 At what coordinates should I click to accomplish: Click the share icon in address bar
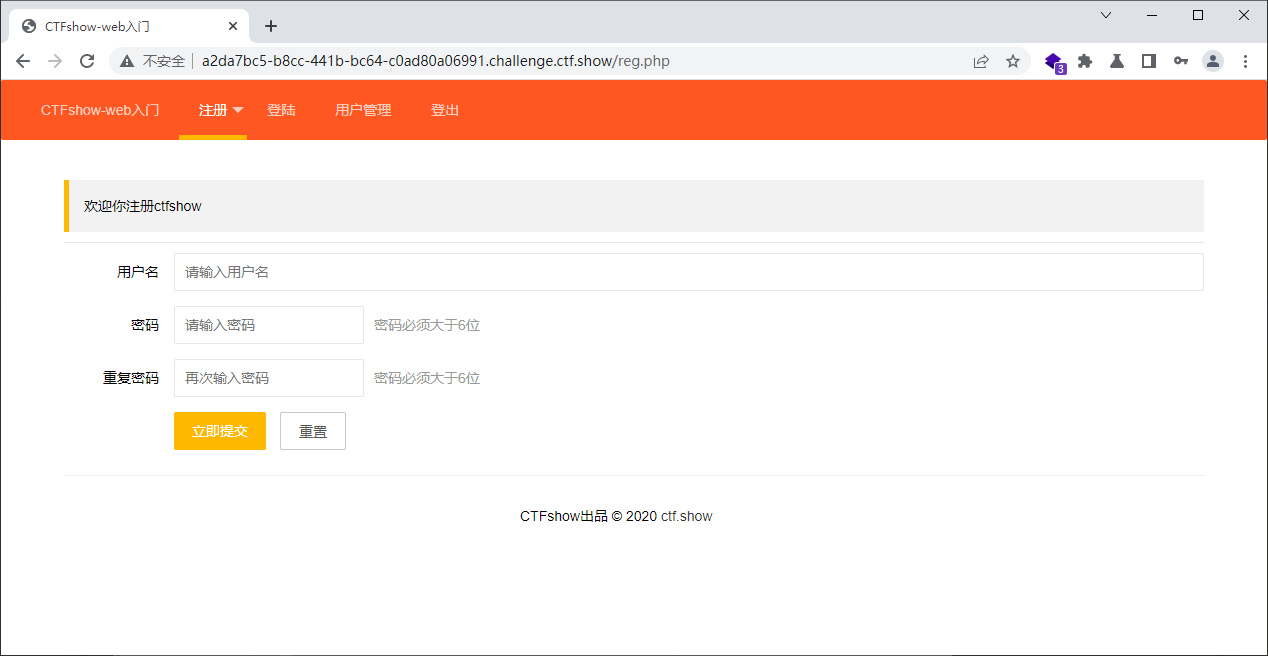981,61
